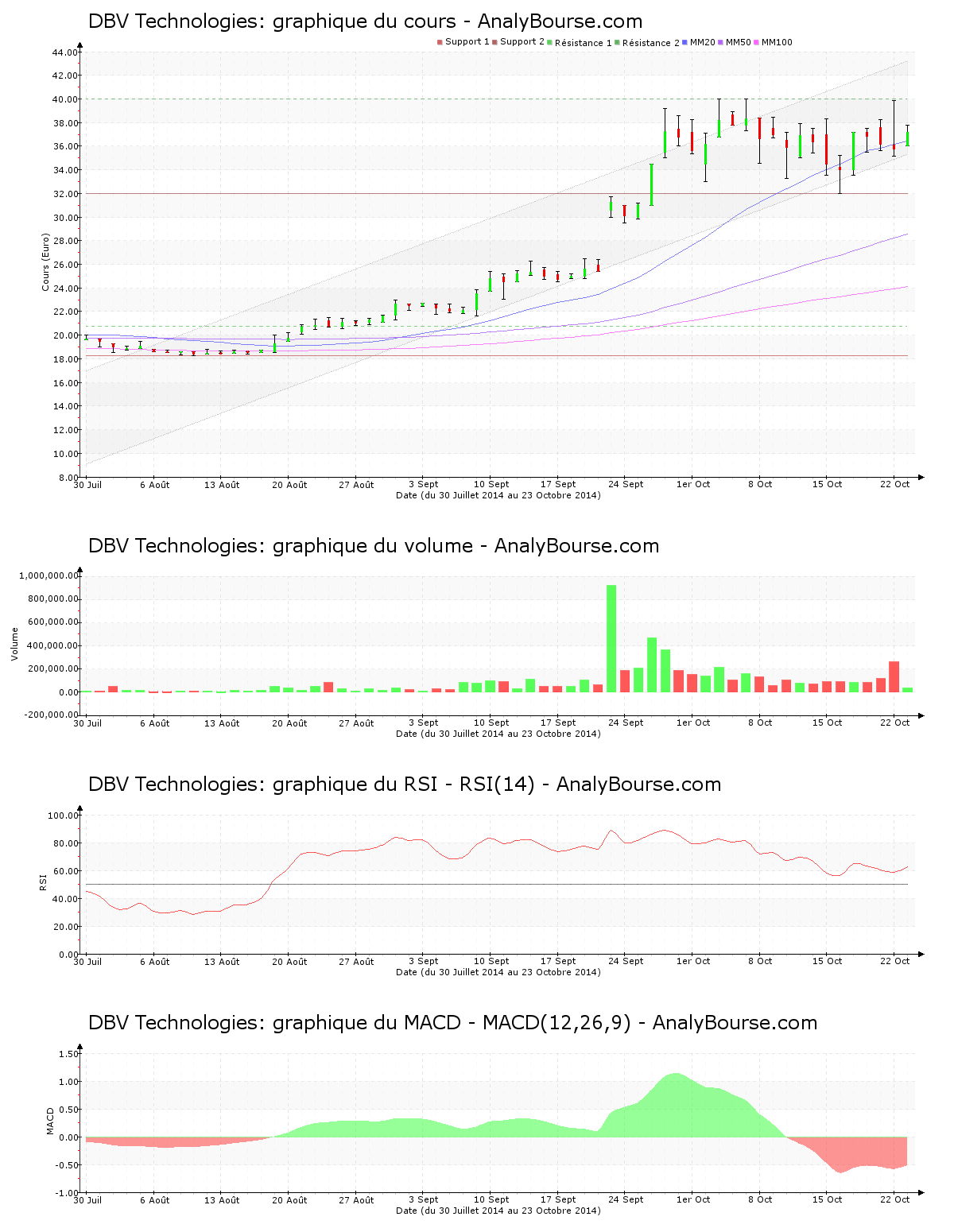
Task: Click the -1.00 tick on MACD axis
Action: click(x=68, y=1194)
